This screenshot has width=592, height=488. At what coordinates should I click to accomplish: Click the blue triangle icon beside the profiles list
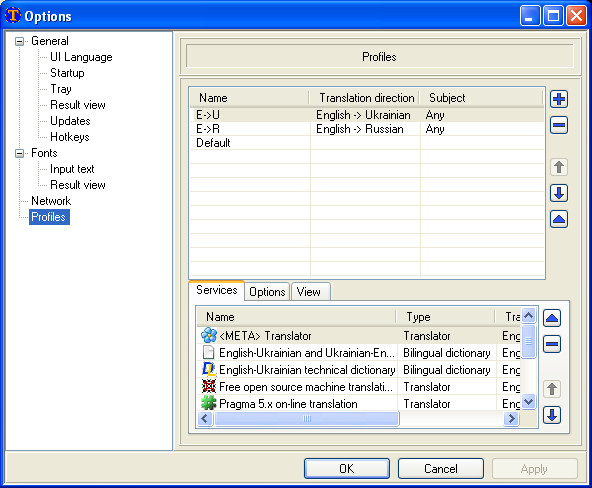click(x=559, y=219)
